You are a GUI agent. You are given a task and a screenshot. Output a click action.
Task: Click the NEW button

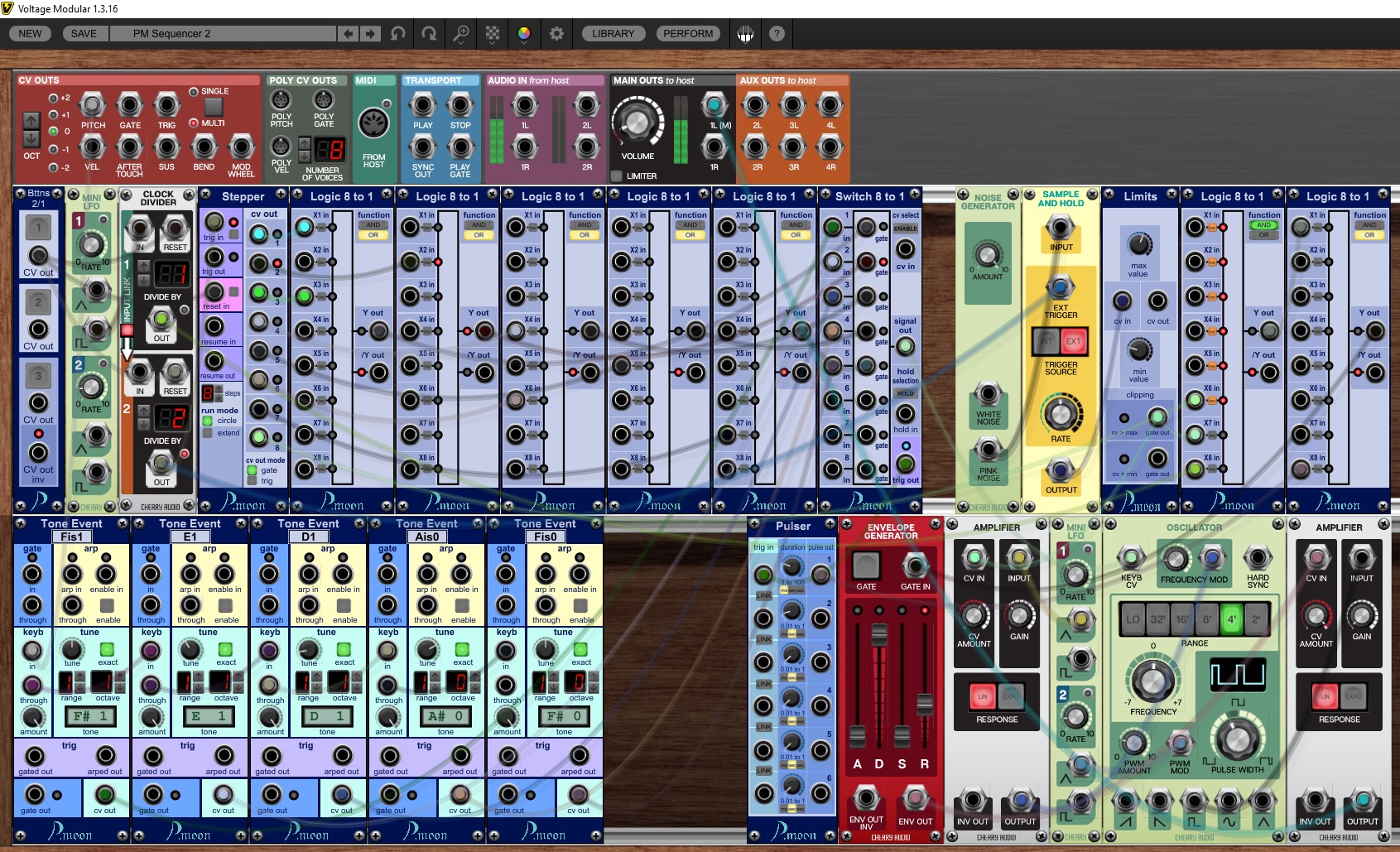(x=31, y=34)
